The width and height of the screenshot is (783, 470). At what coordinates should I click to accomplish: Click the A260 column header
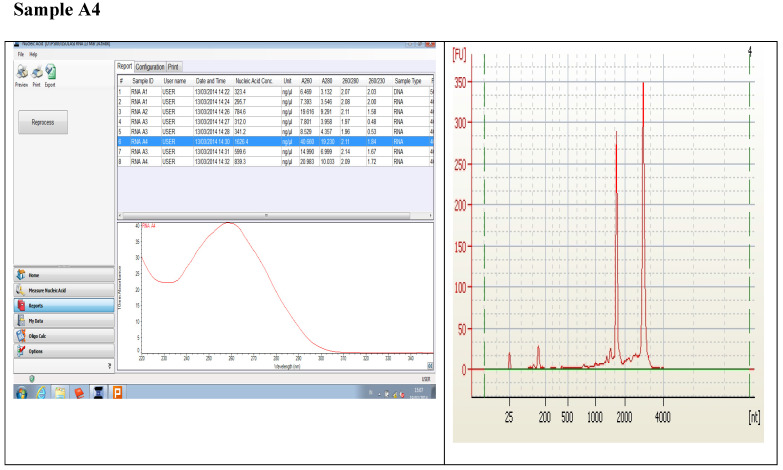[x=308, y=81]
